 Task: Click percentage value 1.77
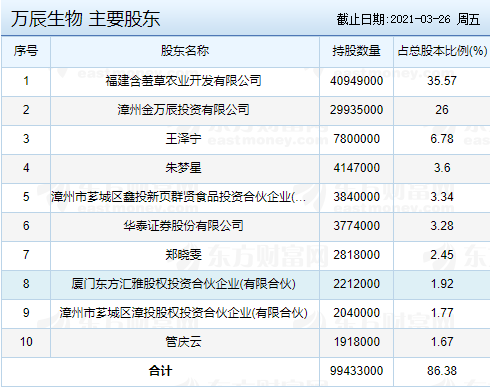tap(442, 313)
